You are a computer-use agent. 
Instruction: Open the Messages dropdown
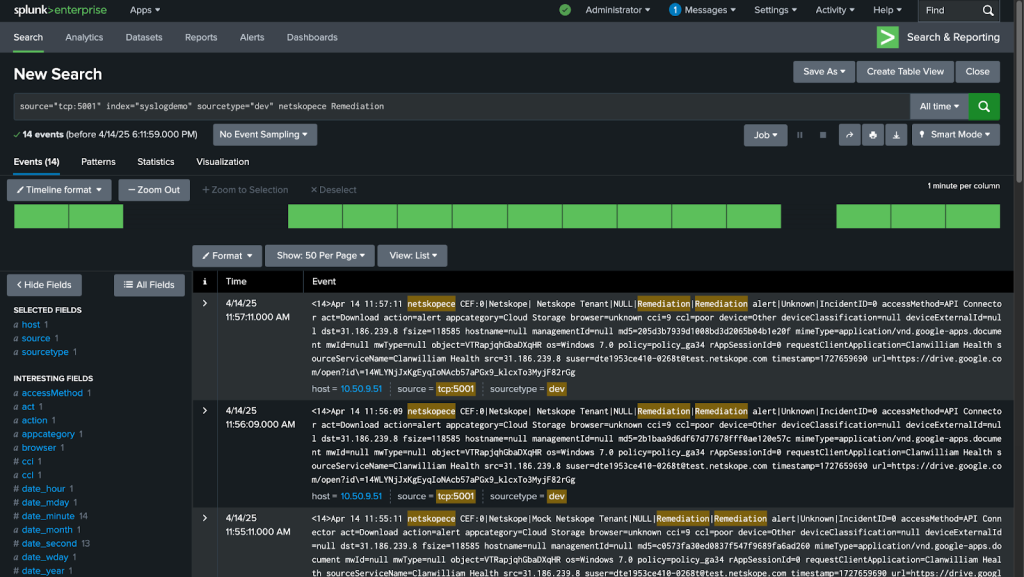[x=710, y=10]
